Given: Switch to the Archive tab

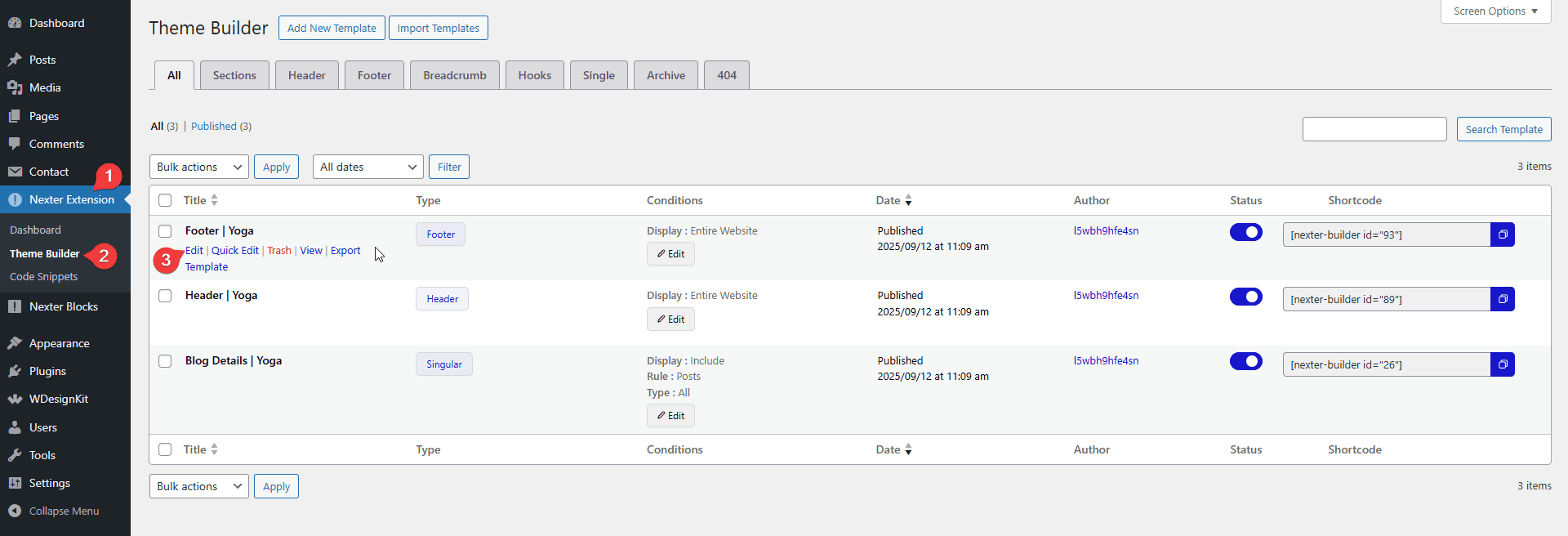Looking at the screenshot, I should coord(666,75).
